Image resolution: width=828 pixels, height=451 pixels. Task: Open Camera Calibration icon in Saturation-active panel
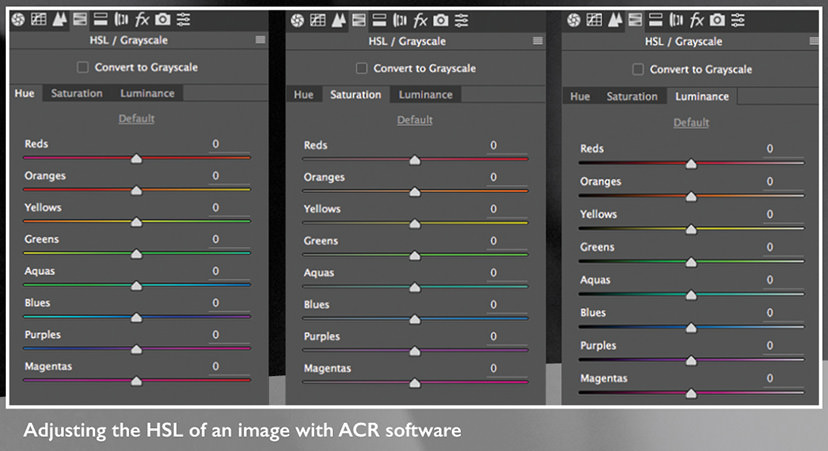(441, 21)
